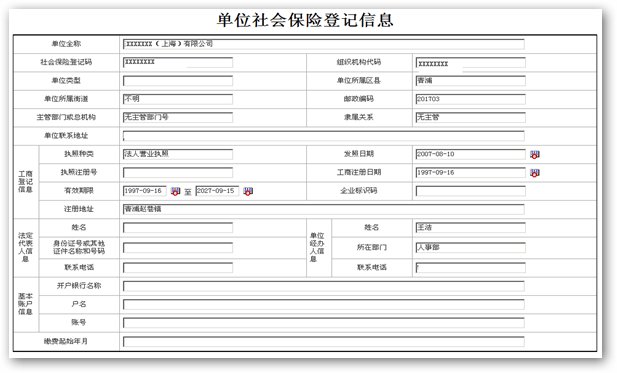Edit the 有效期限 end date 2027-09-15 box
The height and width of the screenshot is (373, 617).
pos(217,191)
